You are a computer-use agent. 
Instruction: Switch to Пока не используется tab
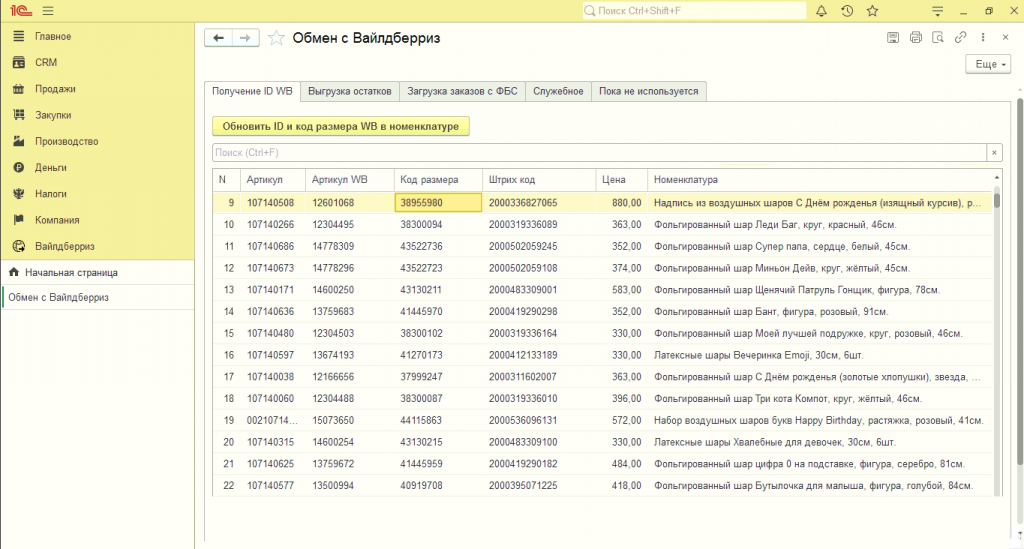click(x=648, y=91)
